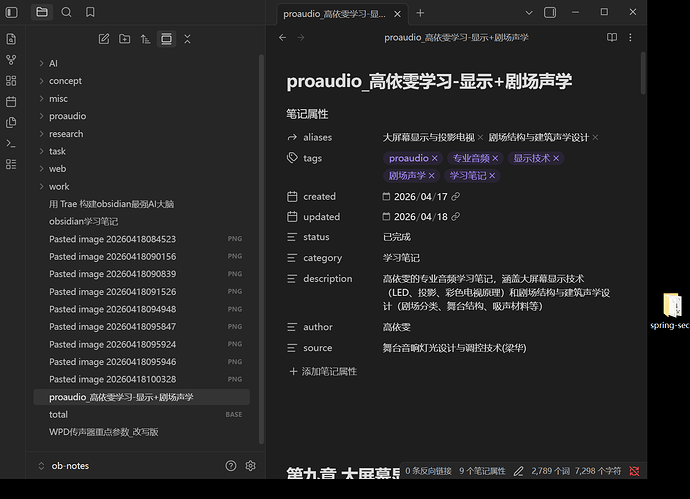
Task: Expand the AI folder
Action: point(41,63)
